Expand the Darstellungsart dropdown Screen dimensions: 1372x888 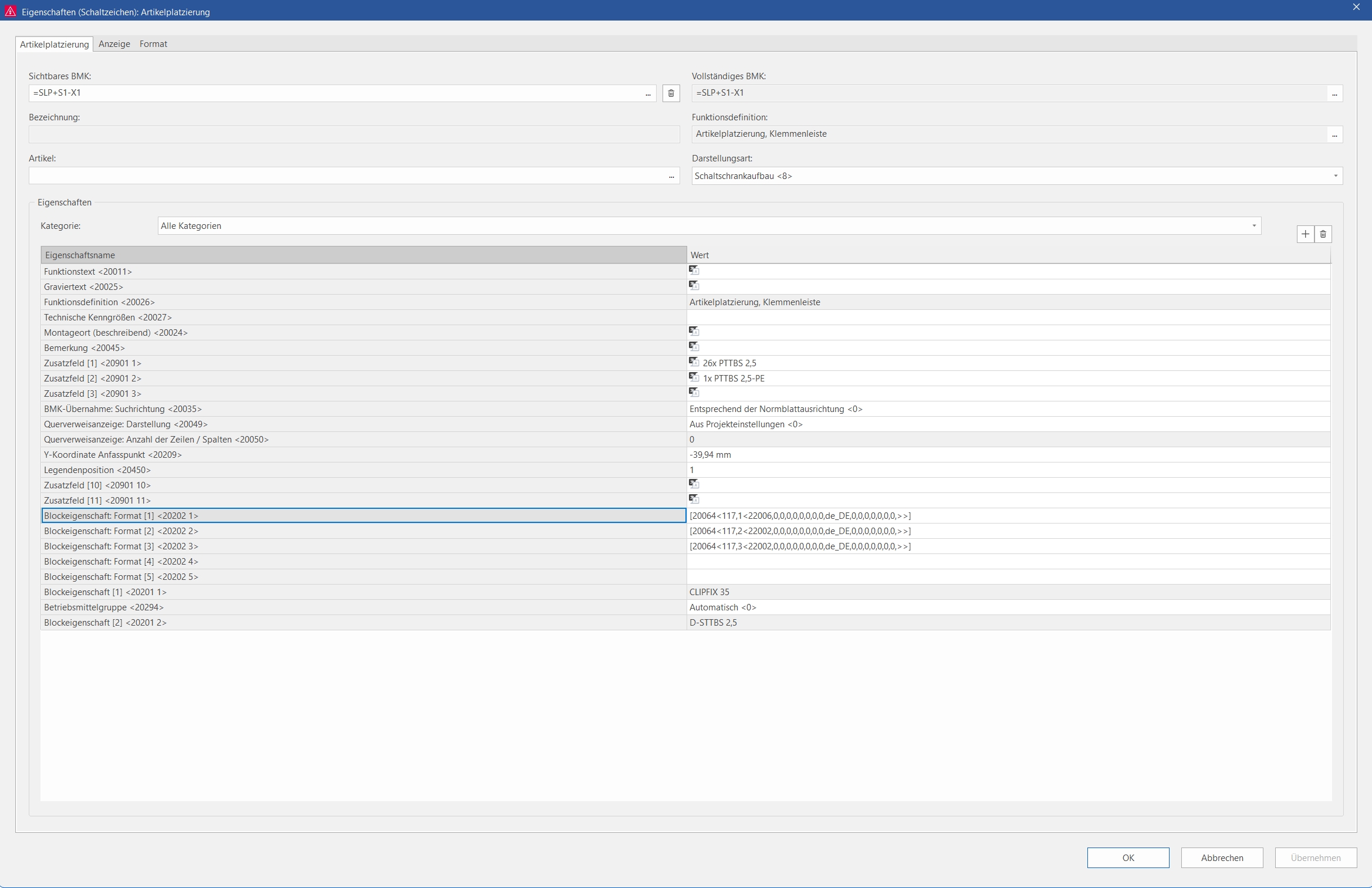(x=1335, y=176)
